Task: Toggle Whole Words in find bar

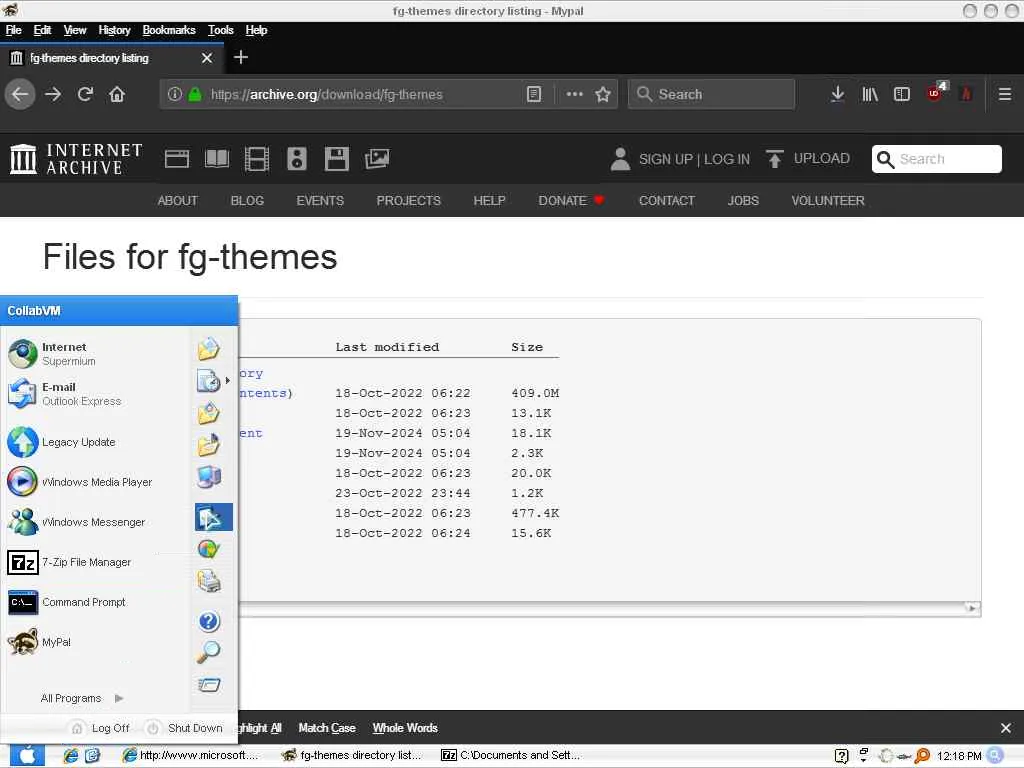Action: [405, 728]
